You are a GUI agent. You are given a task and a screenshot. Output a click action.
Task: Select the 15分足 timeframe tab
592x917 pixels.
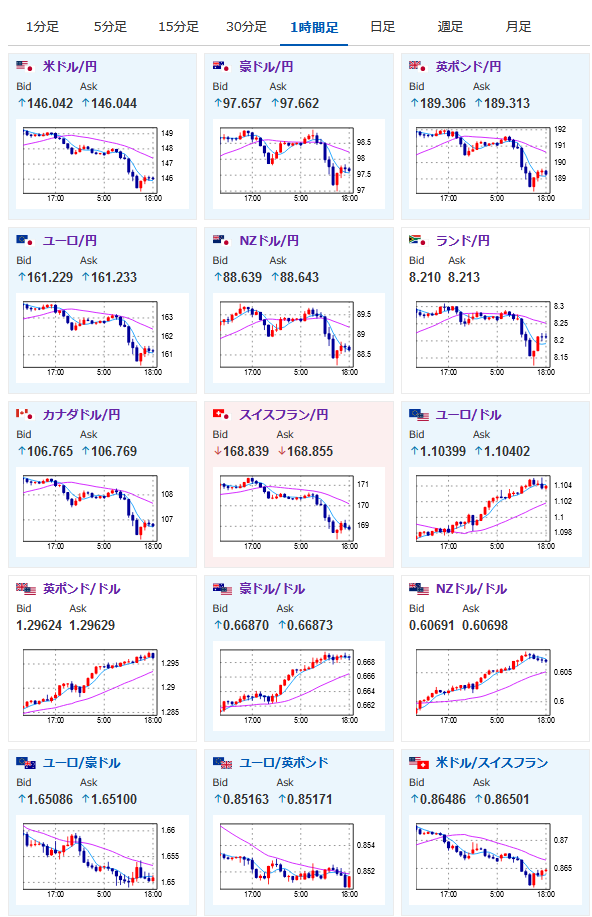pyautogui.click(x=178, y=27)
